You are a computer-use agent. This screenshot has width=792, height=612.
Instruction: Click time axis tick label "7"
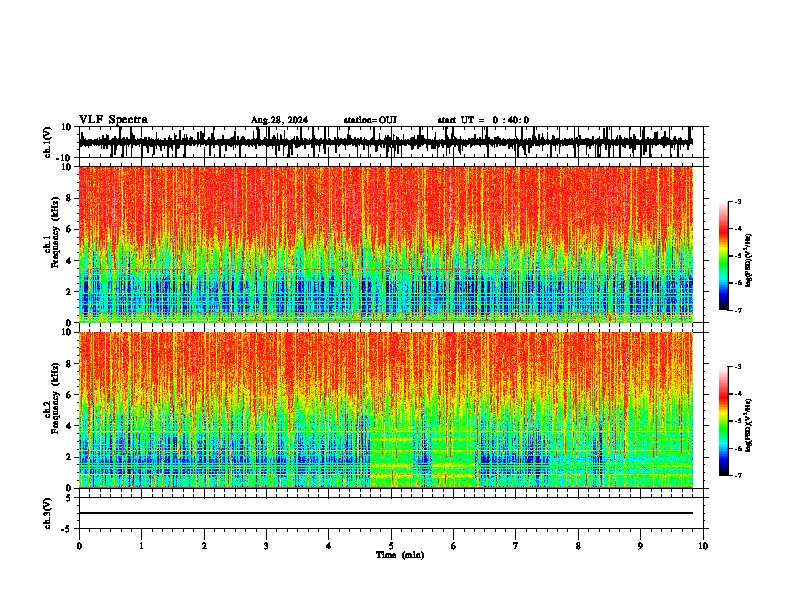tap(516, 546)
